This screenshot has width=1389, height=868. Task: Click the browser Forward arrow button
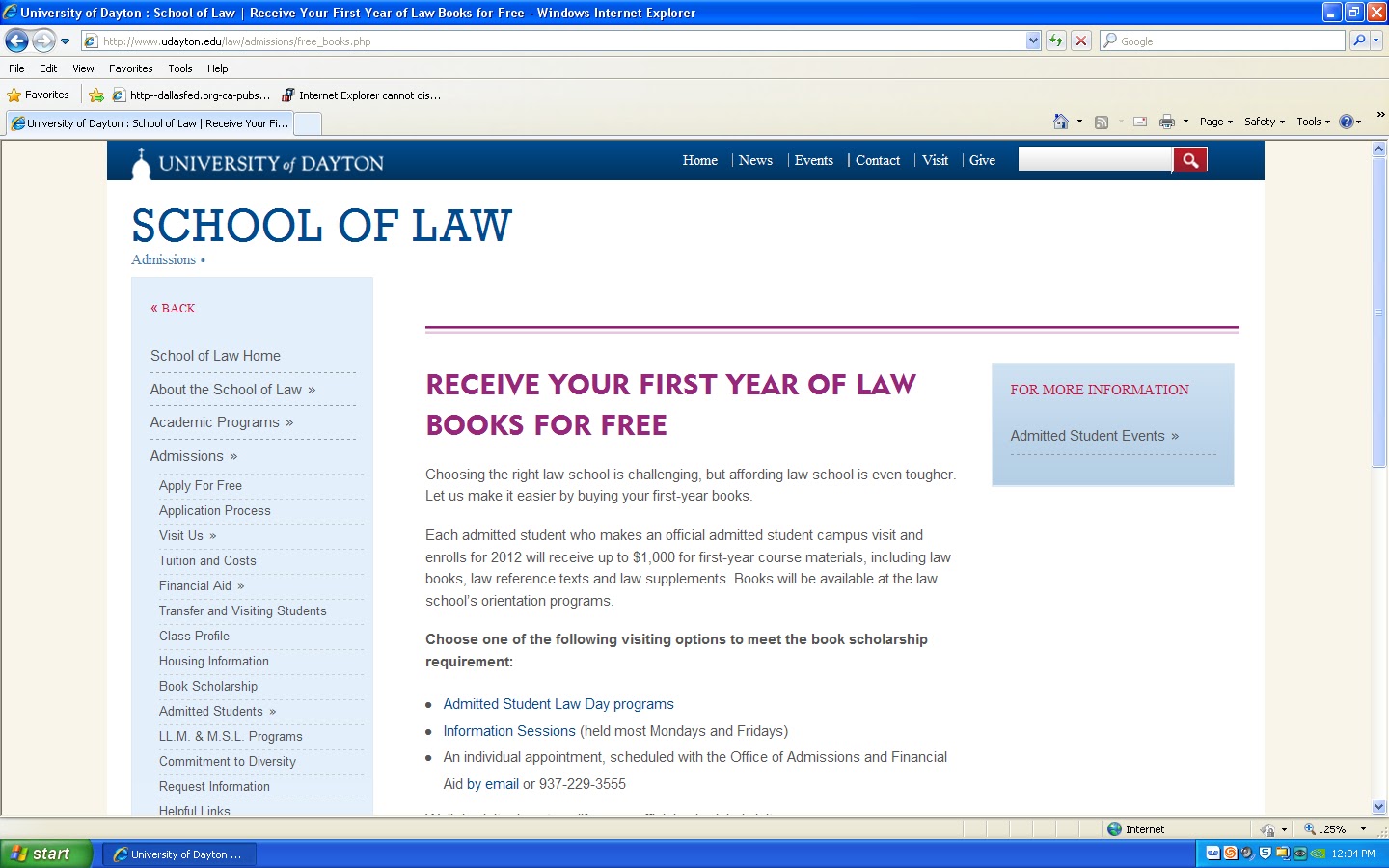click(x=43, y=41)
